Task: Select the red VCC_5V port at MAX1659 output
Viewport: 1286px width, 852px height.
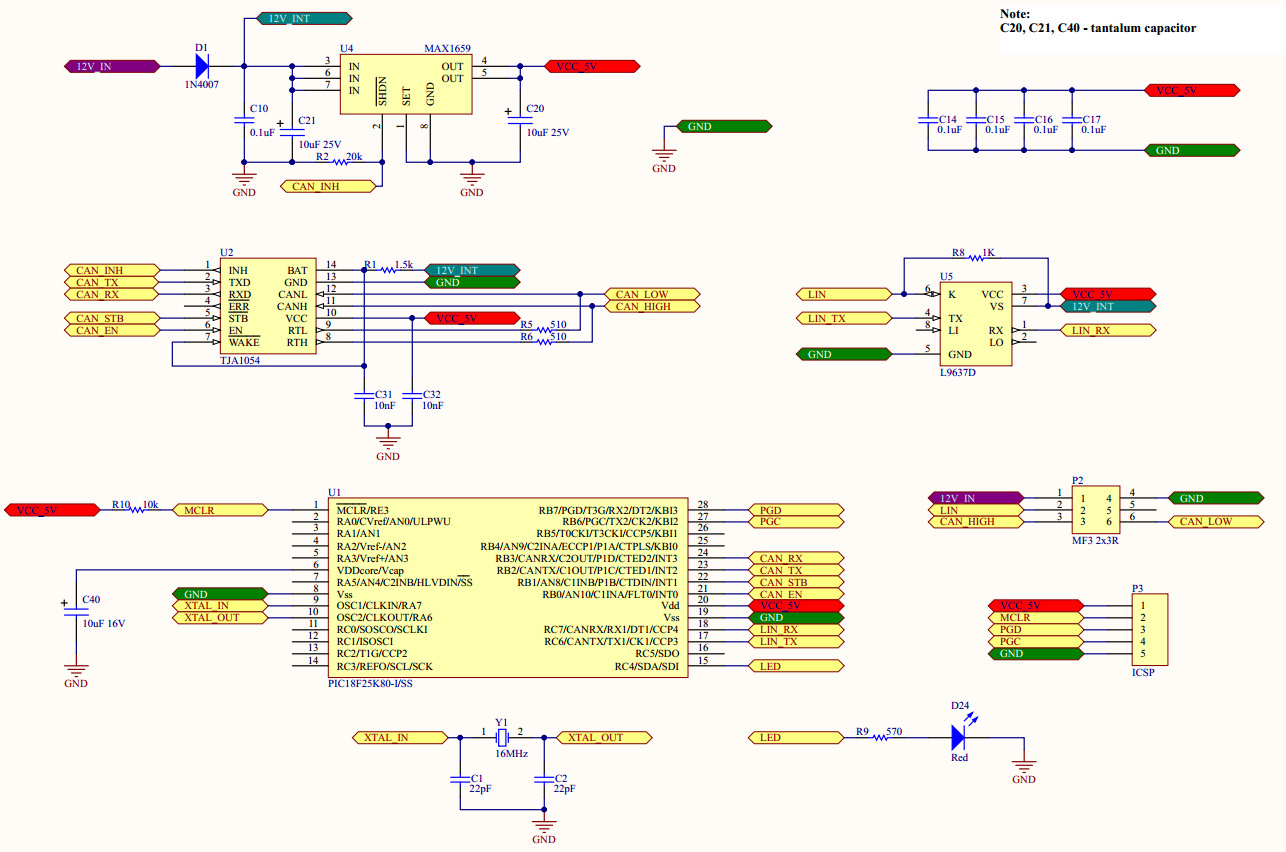Action: (592, 66)
